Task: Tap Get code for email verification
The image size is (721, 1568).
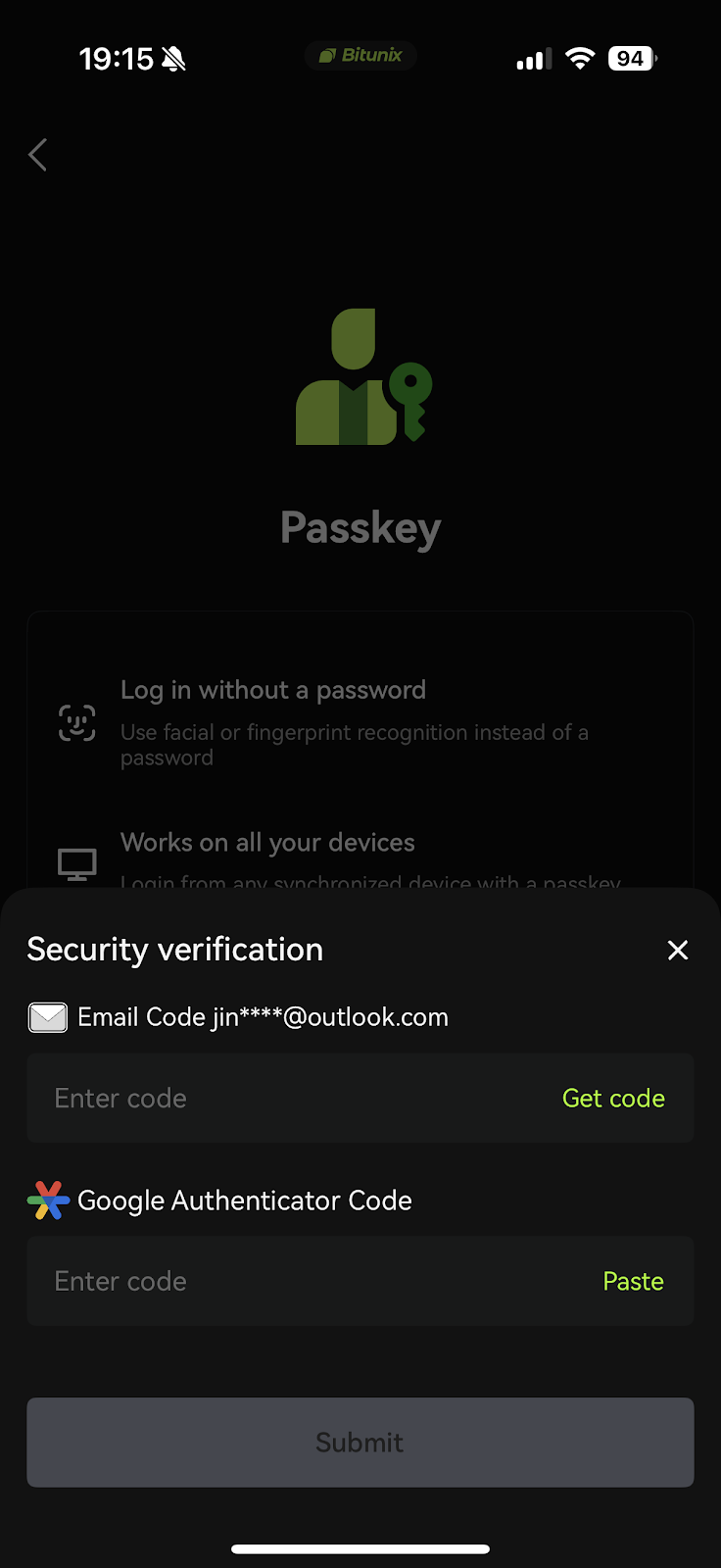Action: click(x=613, y=1099)
